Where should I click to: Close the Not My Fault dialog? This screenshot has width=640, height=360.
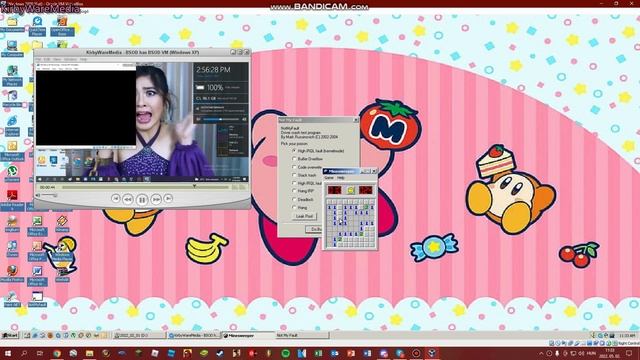pyautogui.click(x=356, y=120)
